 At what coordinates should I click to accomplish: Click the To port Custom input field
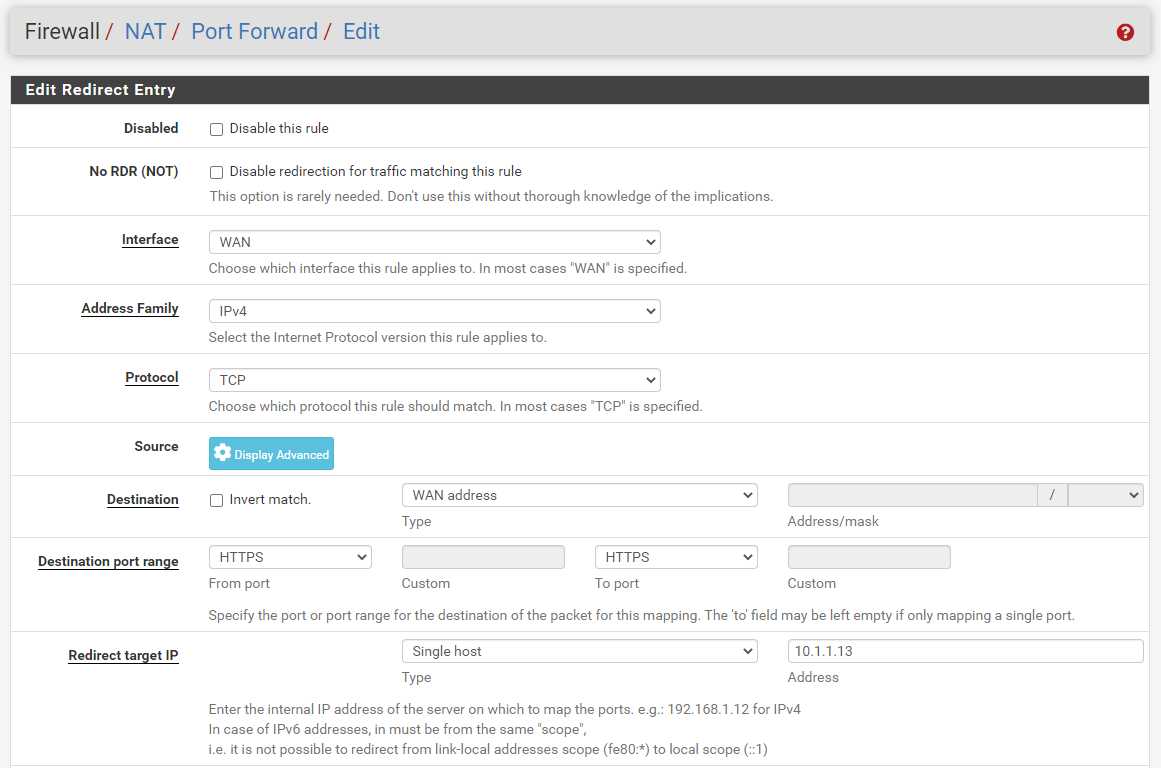[869, 557]
